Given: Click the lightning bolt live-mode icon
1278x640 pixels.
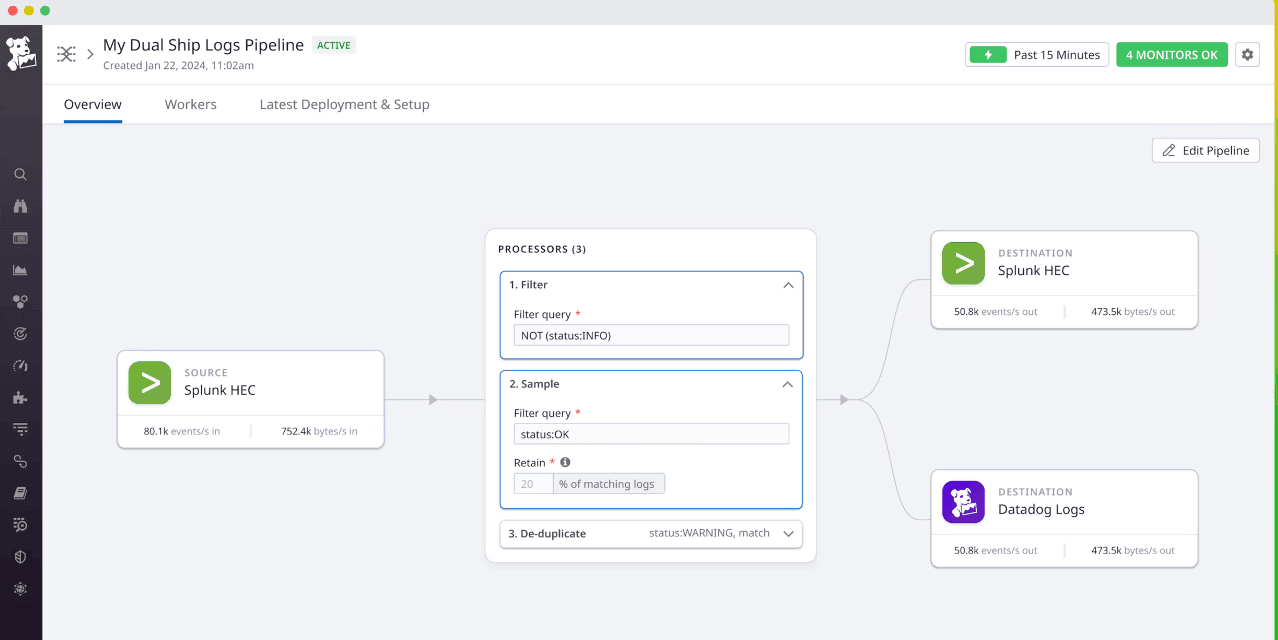Looking at the screenshot, I should [x=988, y=55].
